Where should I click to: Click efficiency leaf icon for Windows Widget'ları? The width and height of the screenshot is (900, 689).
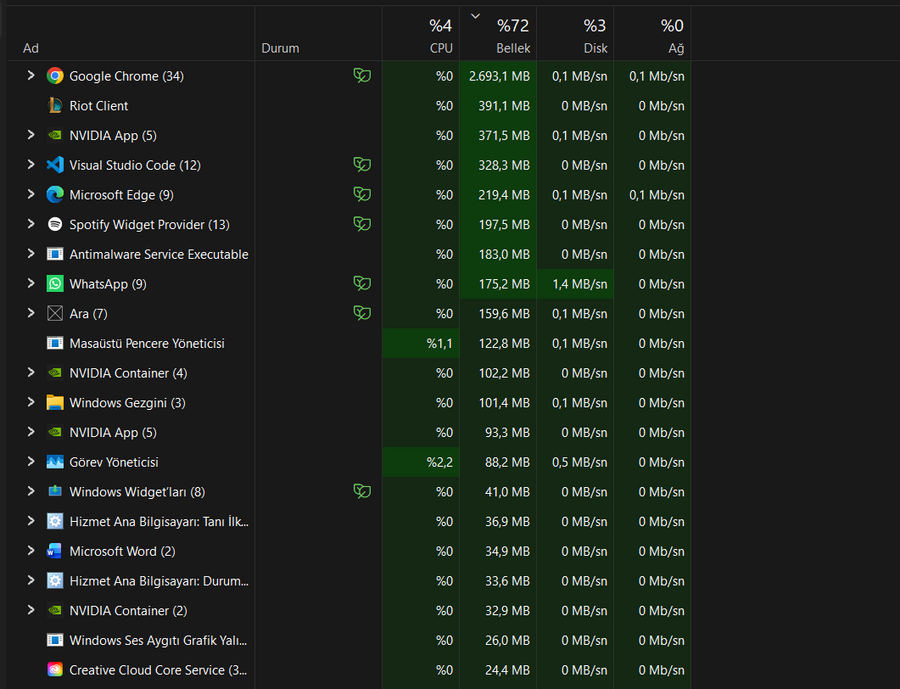[362, 491]
